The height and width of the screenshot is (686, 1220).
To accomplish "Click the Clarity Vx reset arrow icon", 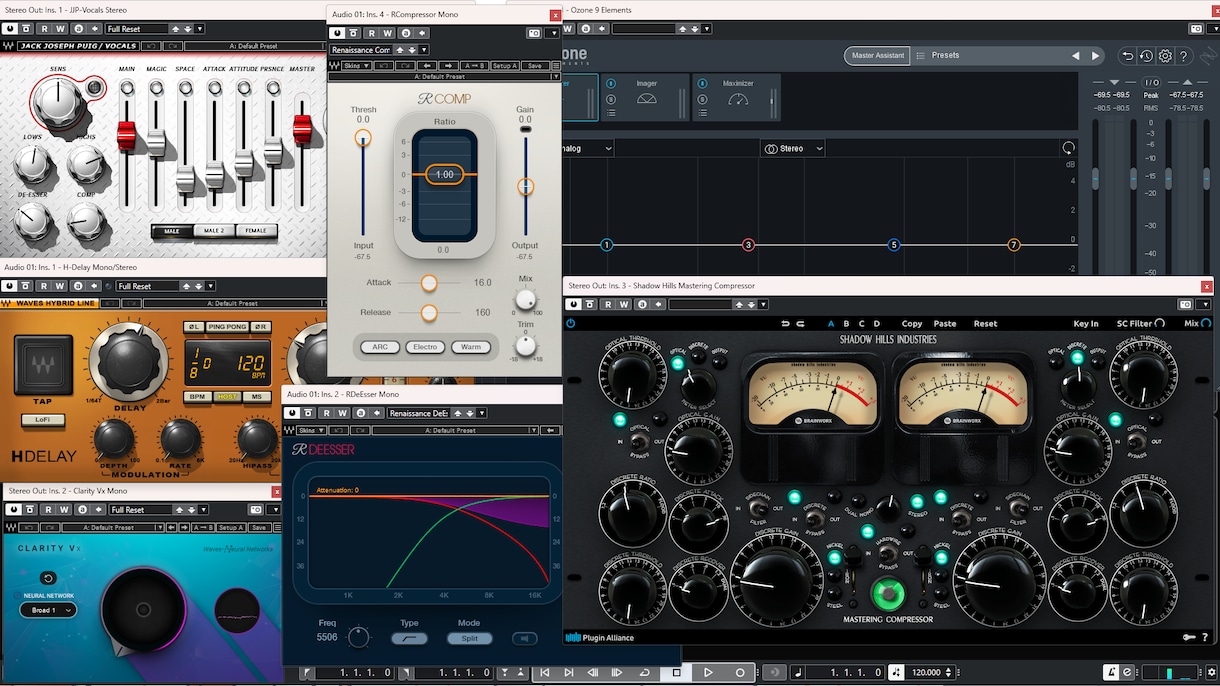I will coord(47,578).
